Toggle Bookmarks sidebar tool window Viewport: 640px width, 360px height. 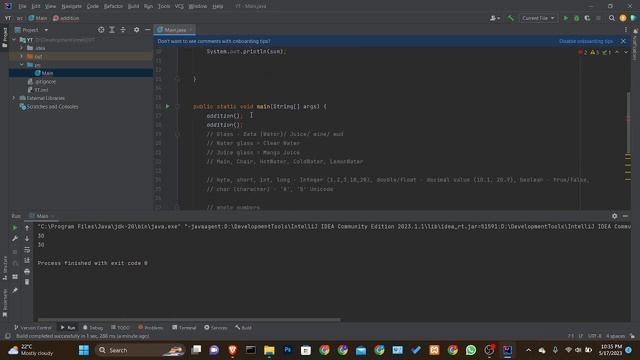[4, 303]
